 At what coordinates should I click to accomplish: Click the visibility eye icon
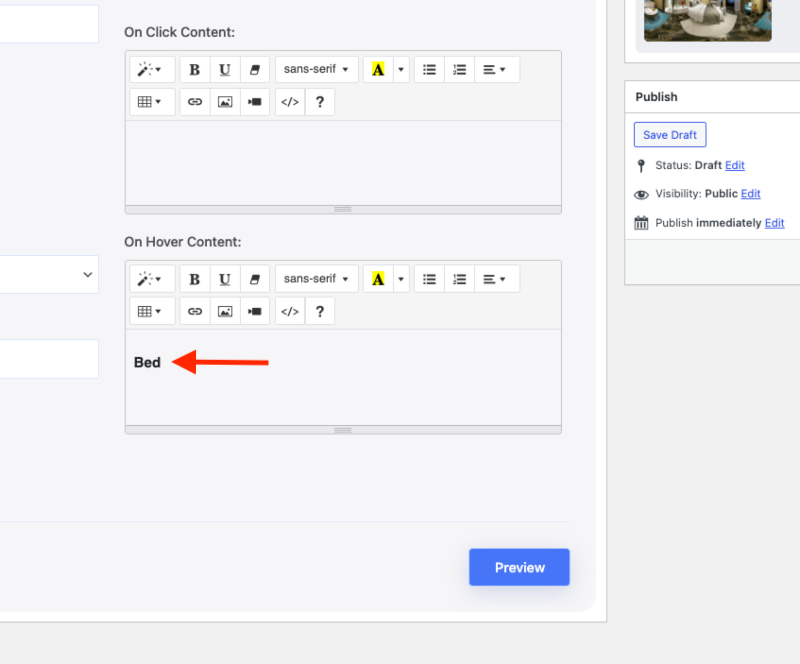(x=641, y=194)
